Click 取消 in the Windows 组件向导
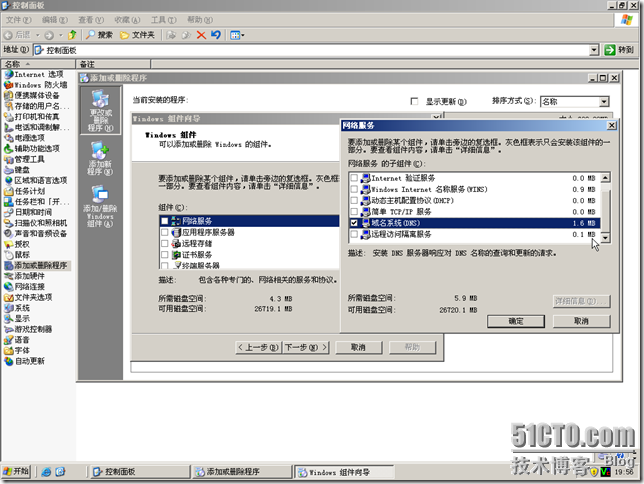 (359, 348)
